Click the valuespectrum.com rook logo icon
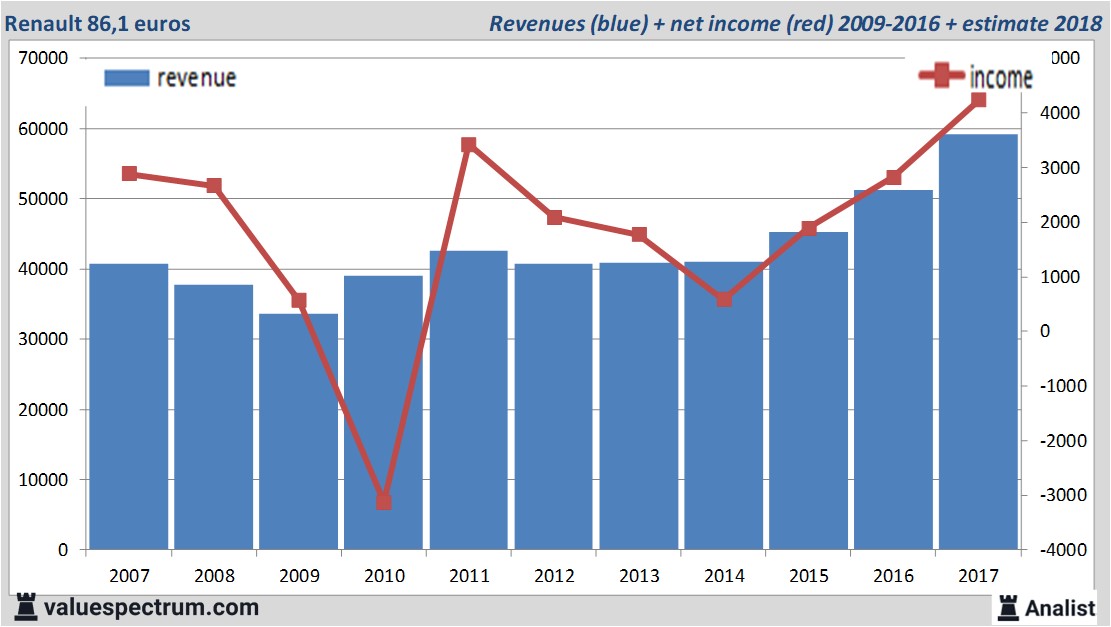 click(25, 607)
